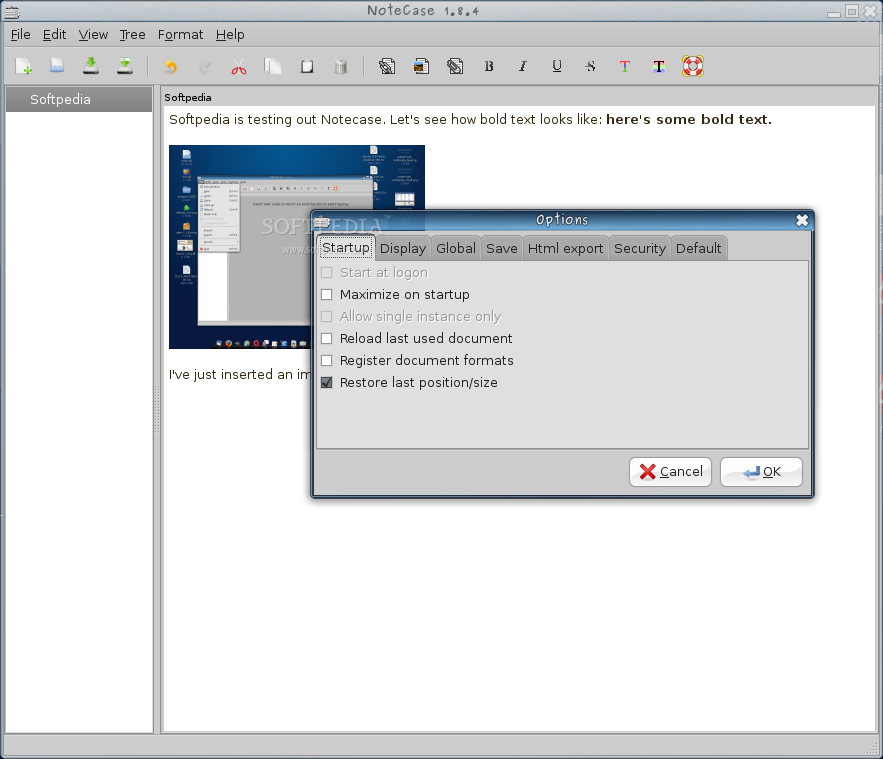Click the New document toolbar icon
The width and height of the screenshot is (883, 759).
(x=24, y=66)
